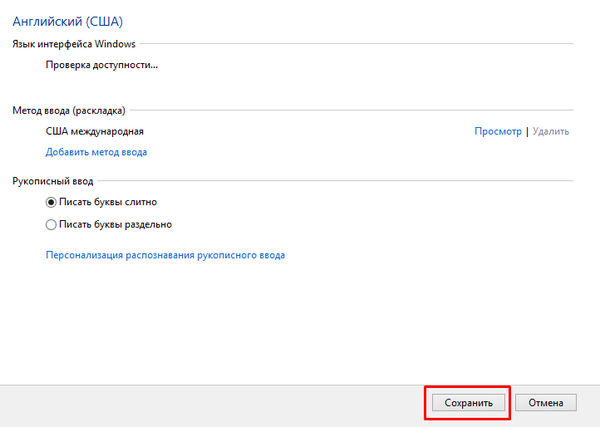Click the Метод ввода (раскладка) section header

pyautogui.click(x=69, y=111)
